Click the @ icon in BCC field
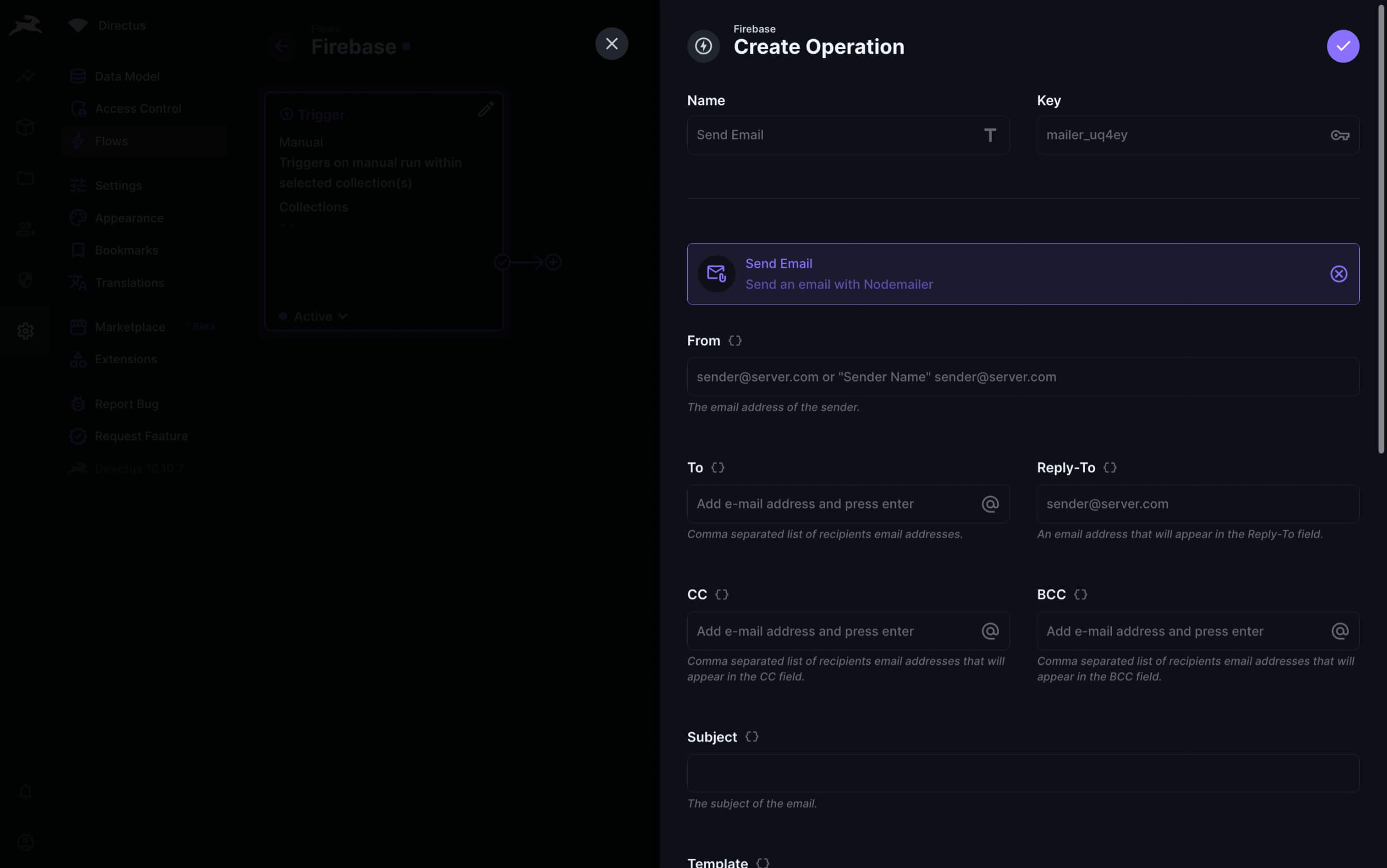 tap(1340, 631)
